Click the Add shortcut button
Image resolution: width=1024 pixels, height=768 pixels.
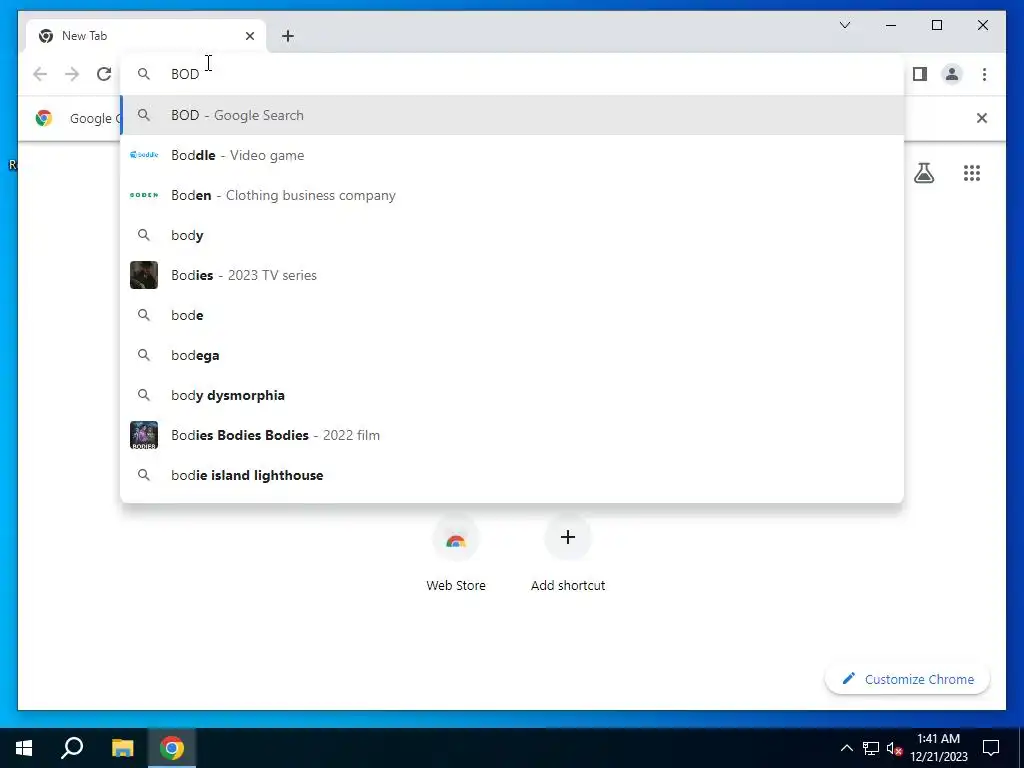click(568, 554)
